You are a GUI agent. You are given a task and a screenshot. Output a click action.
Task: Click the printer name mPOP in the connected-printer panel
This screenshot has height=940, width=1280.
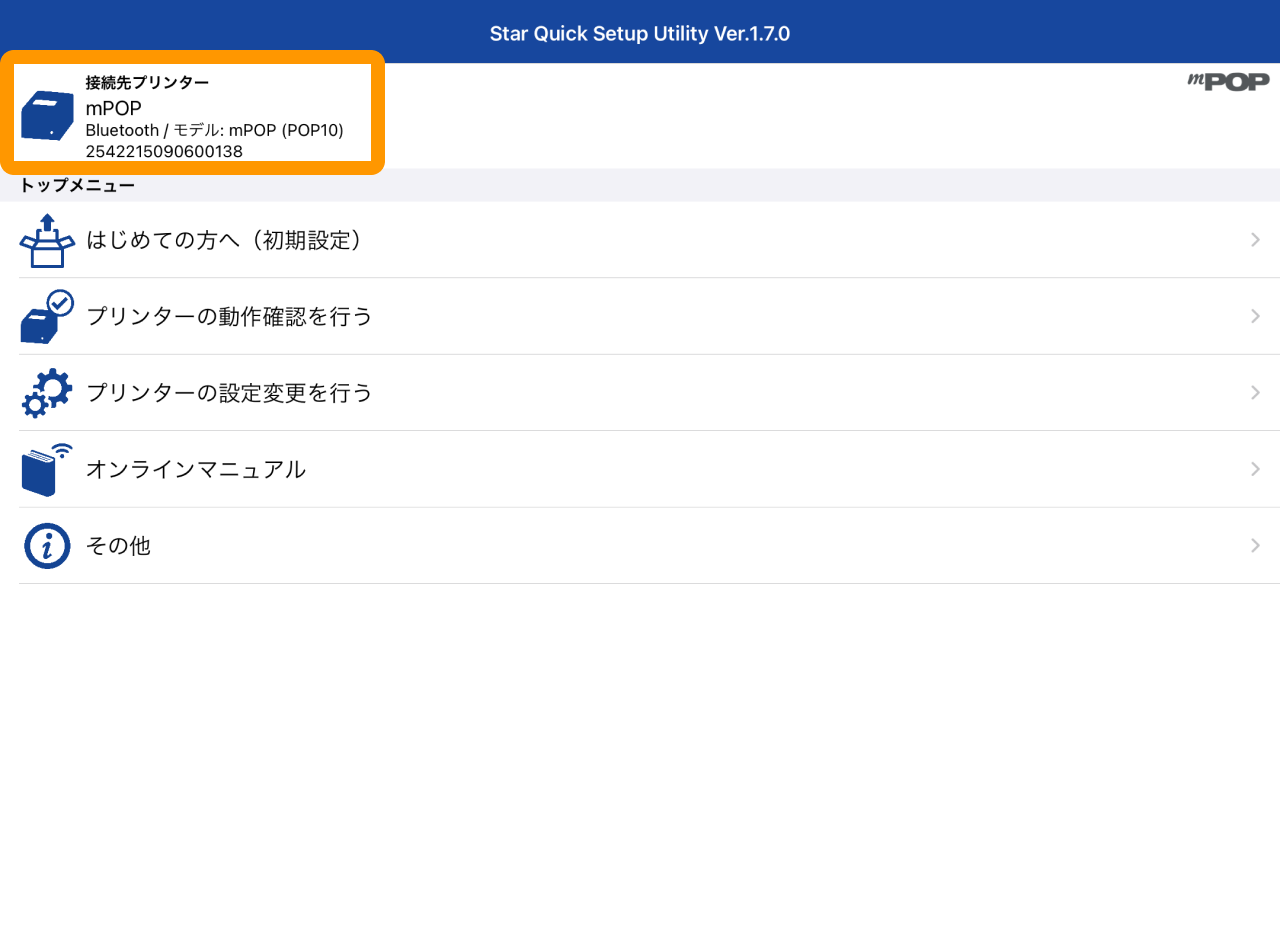pos(113,108)
